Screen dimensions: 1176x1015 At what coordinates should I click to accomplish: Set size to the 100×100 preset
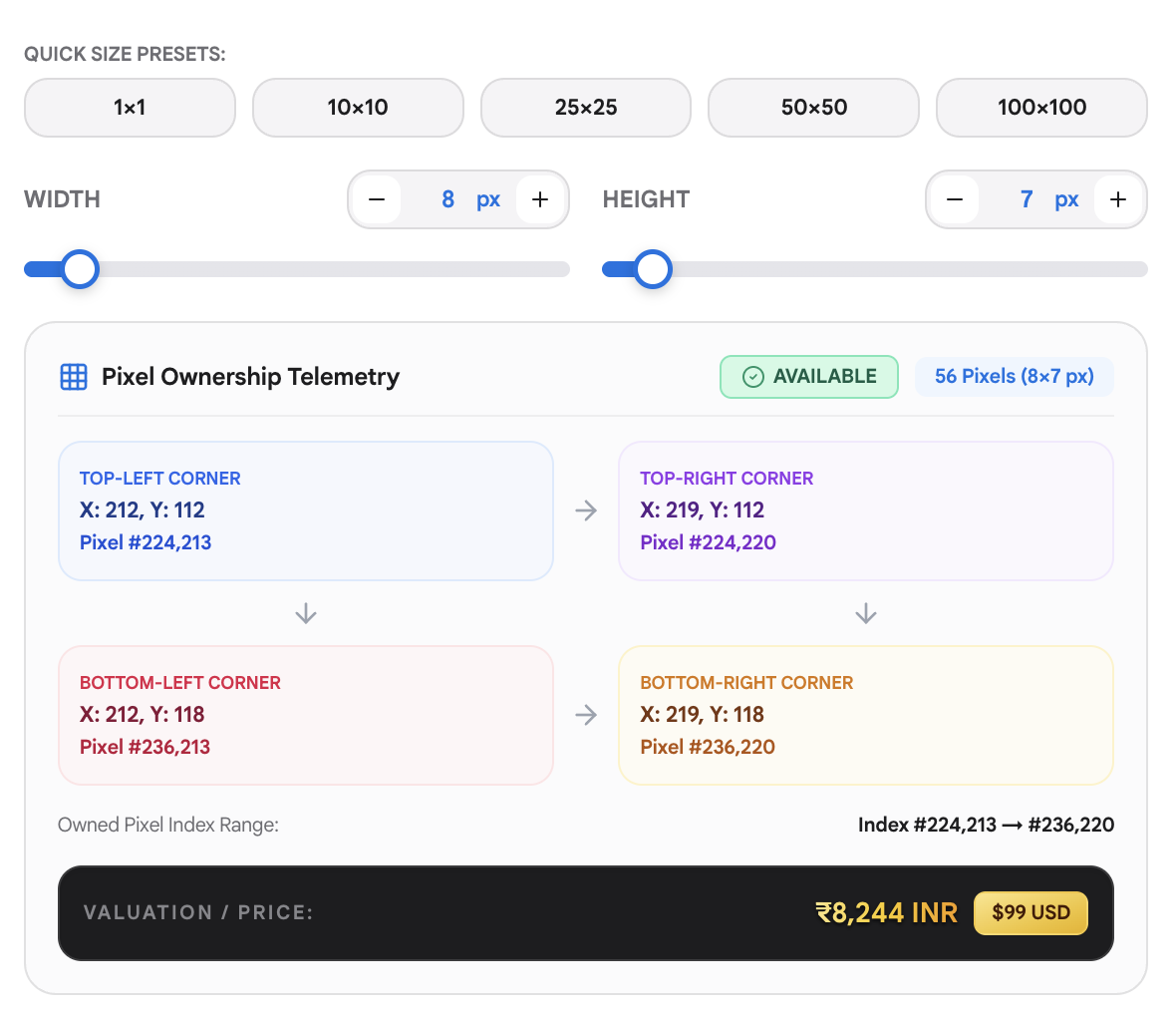click(1041, 108)
